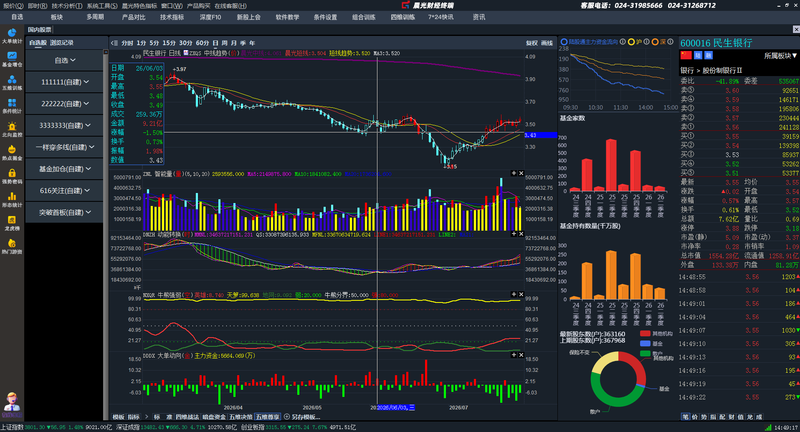800x432 pixels.
Task: Open the 大单统计 sidebar icon
Action: tap(12, 36)
